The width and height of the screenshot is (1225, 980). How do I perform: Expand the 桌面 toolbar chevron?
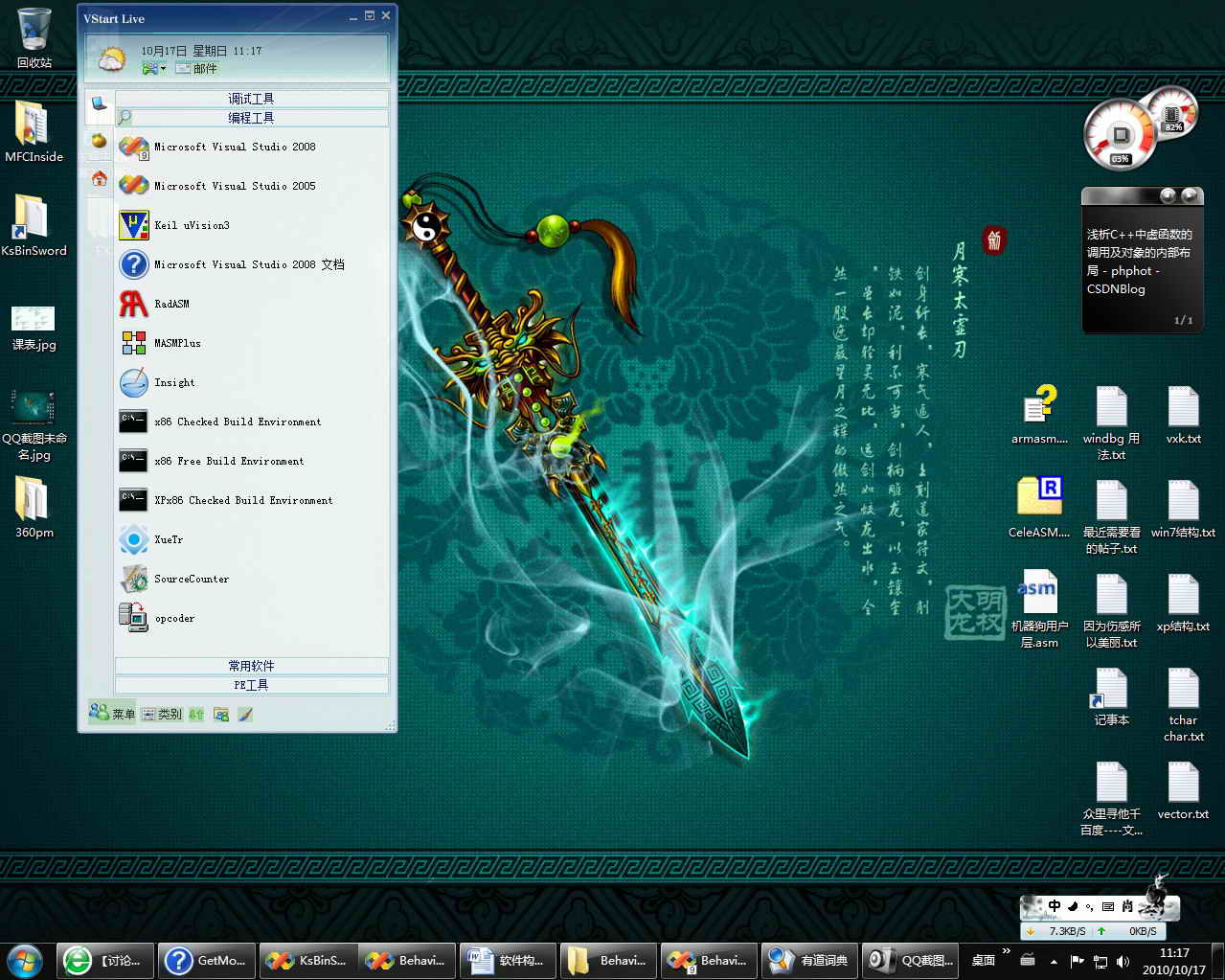(1007, 951)
